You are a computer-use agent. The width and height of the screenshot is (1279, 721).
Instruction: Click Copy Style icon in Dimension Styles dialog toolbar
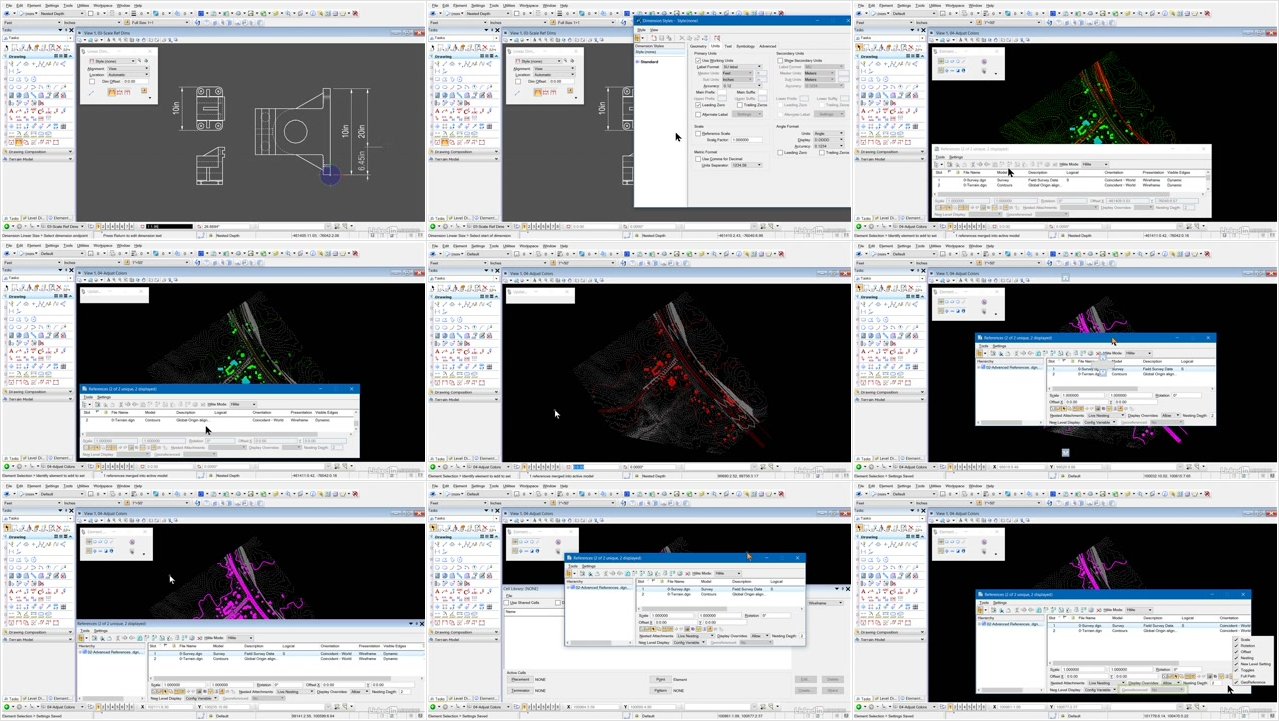point(669,38)
